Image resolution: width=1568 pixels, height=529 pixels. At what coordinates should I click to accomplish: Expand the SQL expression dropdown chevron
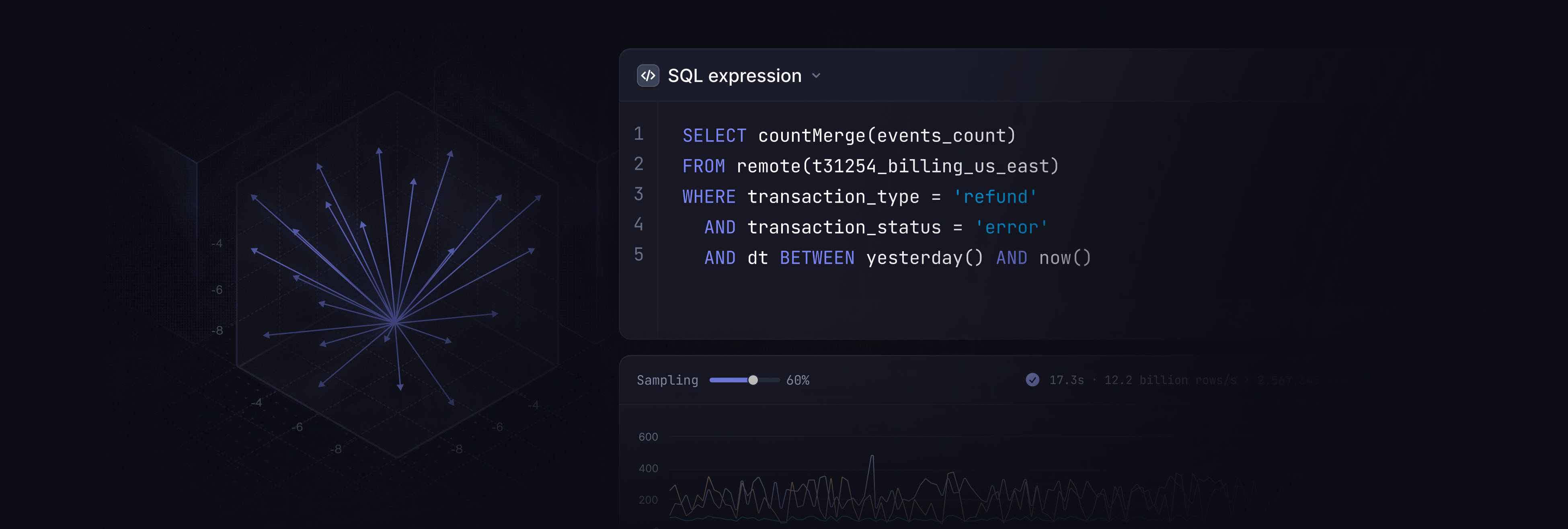pos(816,76)
